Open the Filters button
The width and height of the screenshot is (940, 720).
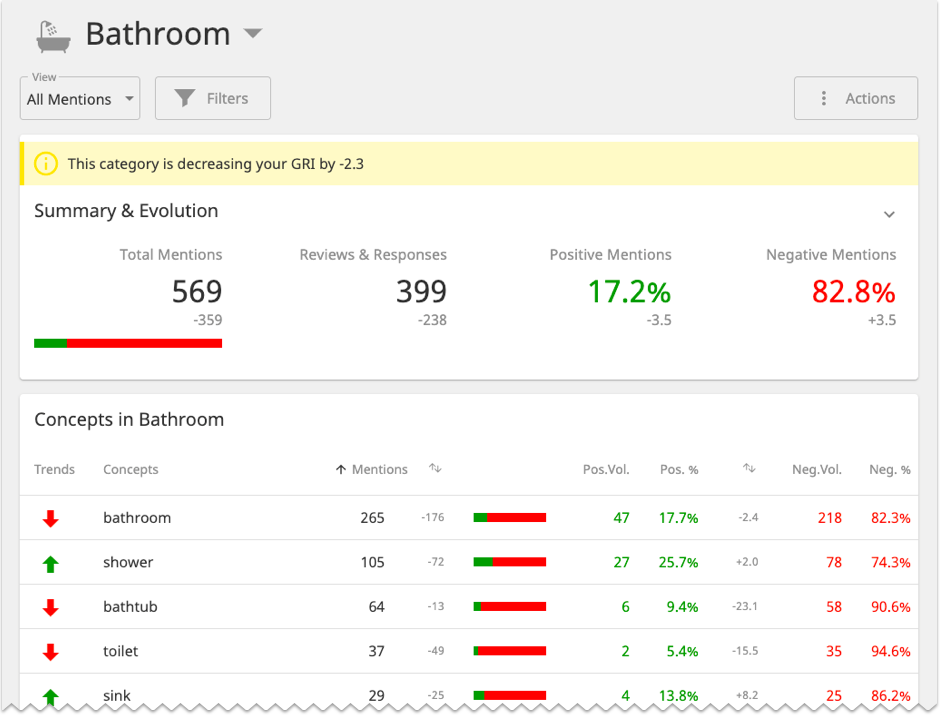213,98
